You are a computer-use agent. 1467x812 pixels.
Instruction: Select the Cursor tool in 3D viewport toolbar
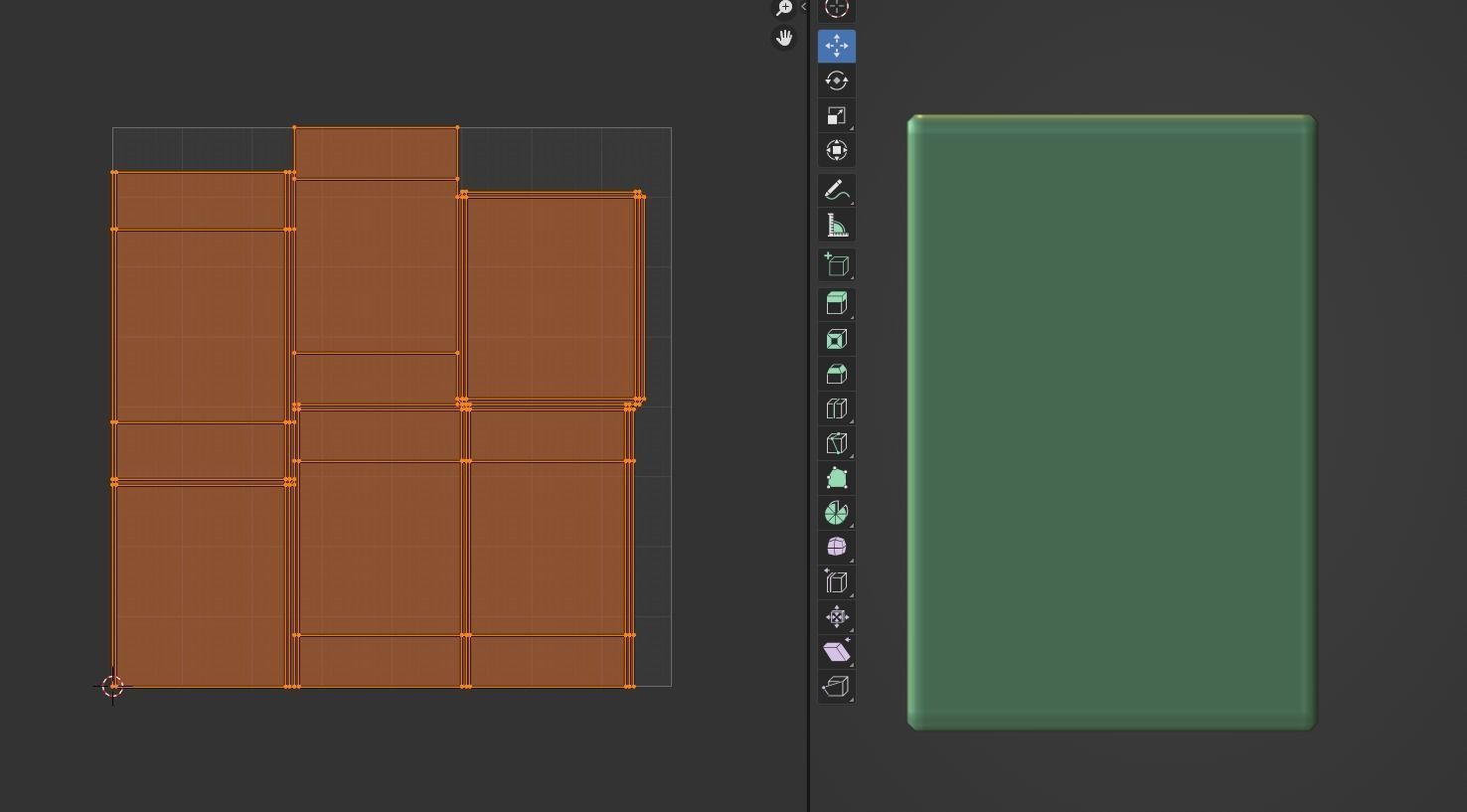coord(836,10)
